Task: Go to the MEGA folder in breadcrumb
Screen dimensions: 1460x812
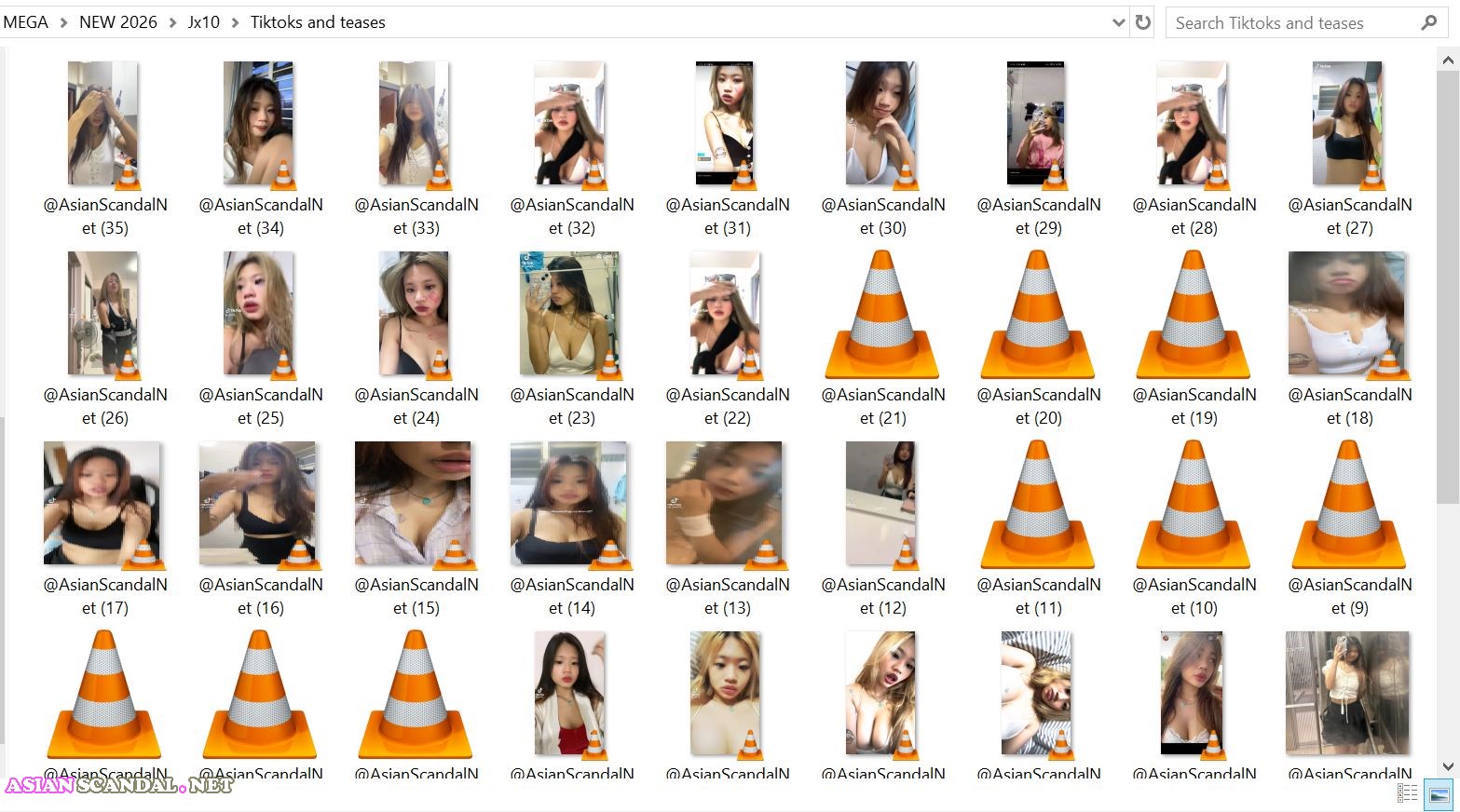Action: click(26, 22)
